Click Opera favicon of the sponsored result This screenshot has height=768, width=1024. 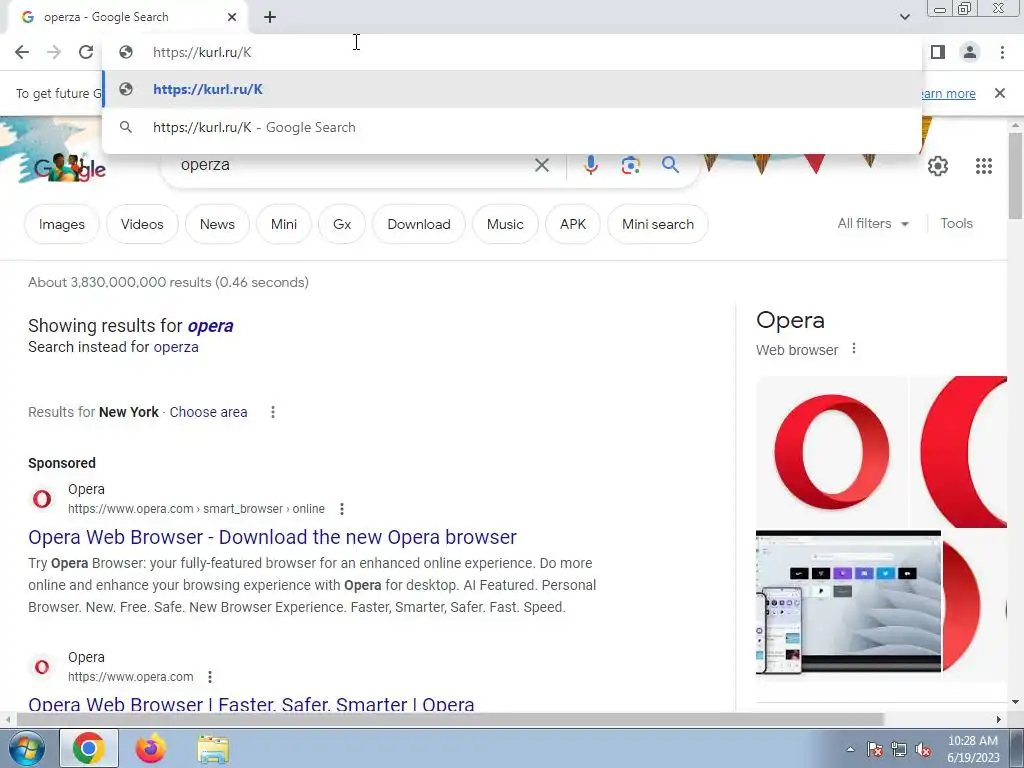[x=42, y=499]
